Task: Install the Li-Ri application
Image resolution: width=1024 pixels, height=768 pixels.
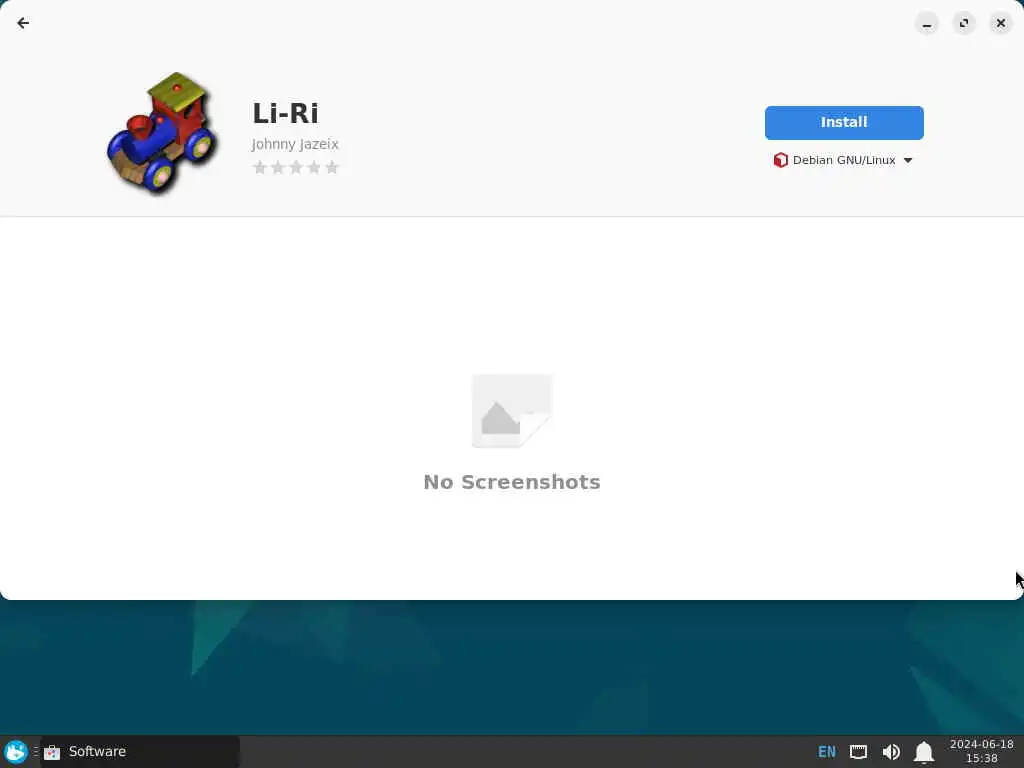Action: pyautogui.click(x=844, y=123)
